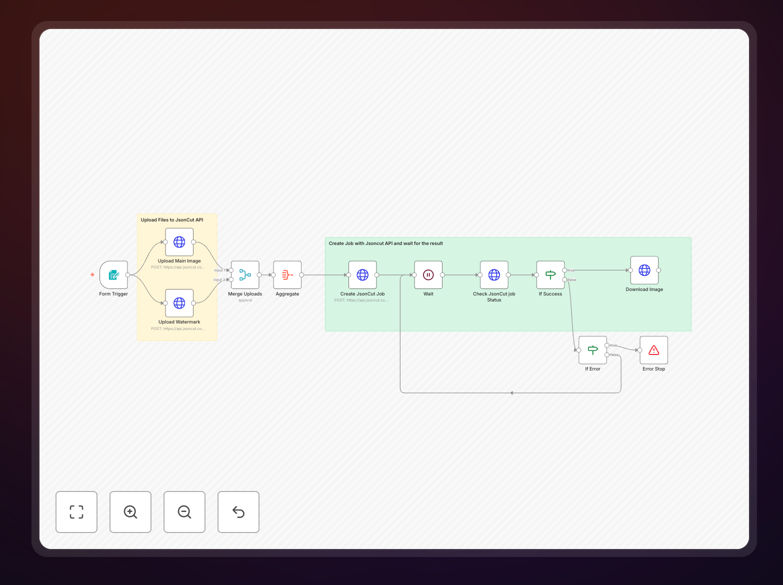Click the Form Trigger output connector

click(x=128, y=275)
